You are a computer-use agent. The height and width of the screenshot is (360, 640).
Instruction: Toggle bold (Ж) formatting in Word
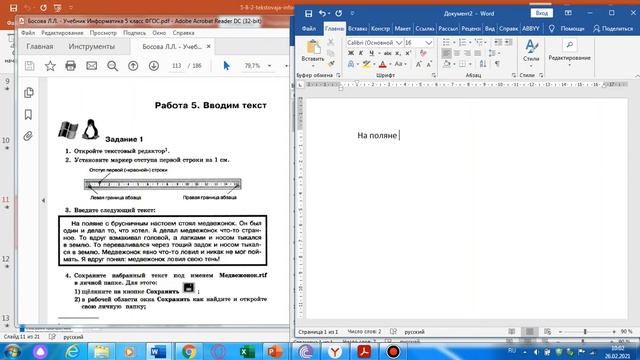click(x=351, y=53)
